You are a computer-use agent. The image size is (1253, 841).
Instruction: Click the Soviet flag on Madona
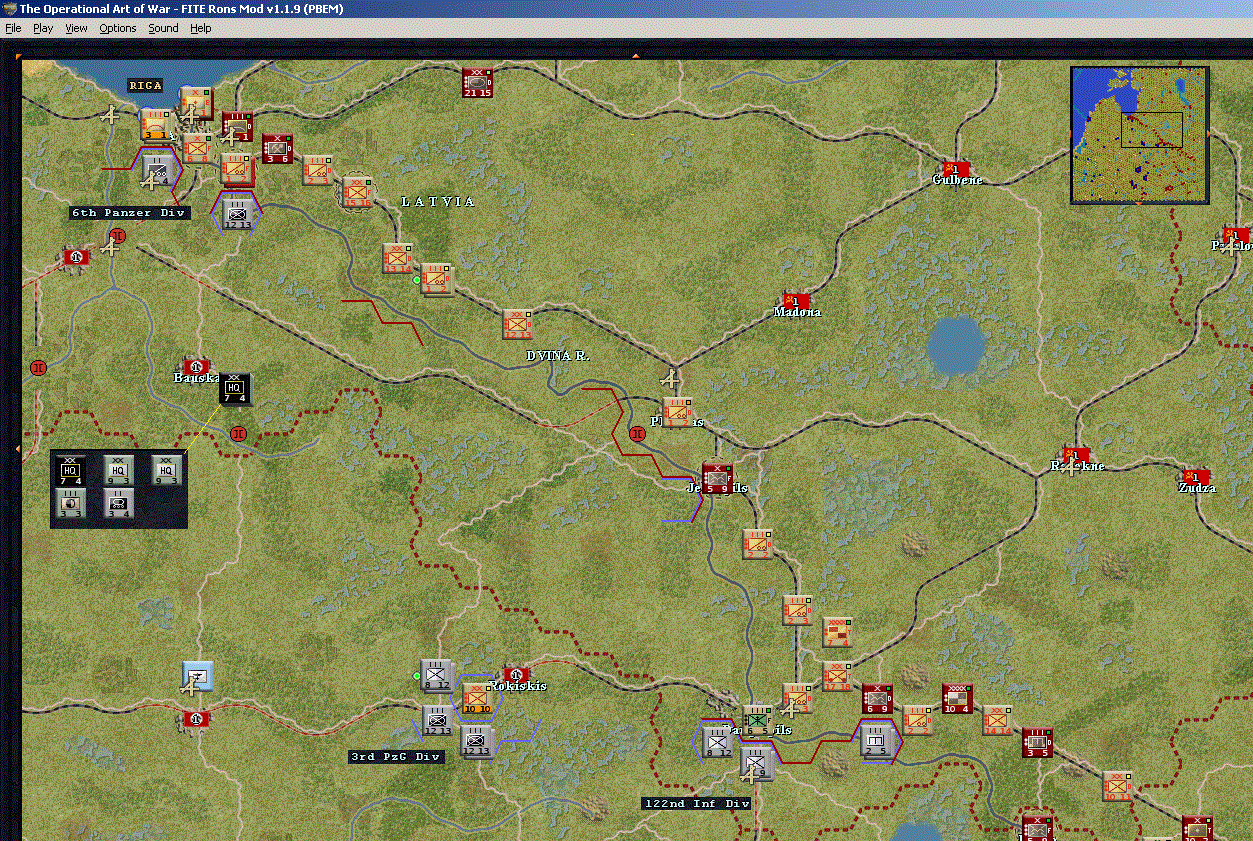point(797,300)
